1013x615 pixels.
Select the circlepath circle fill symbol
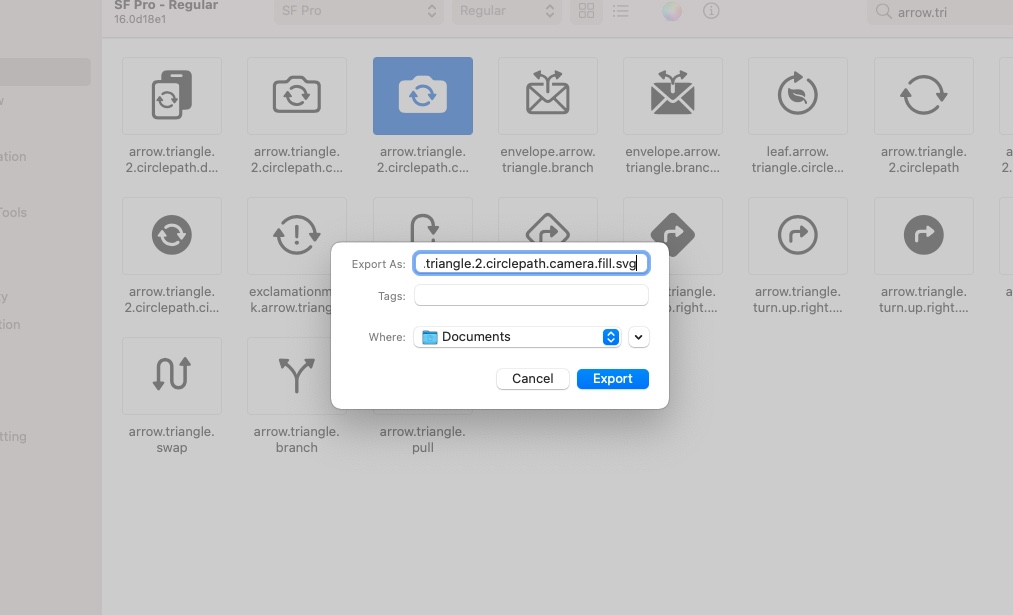172,236
